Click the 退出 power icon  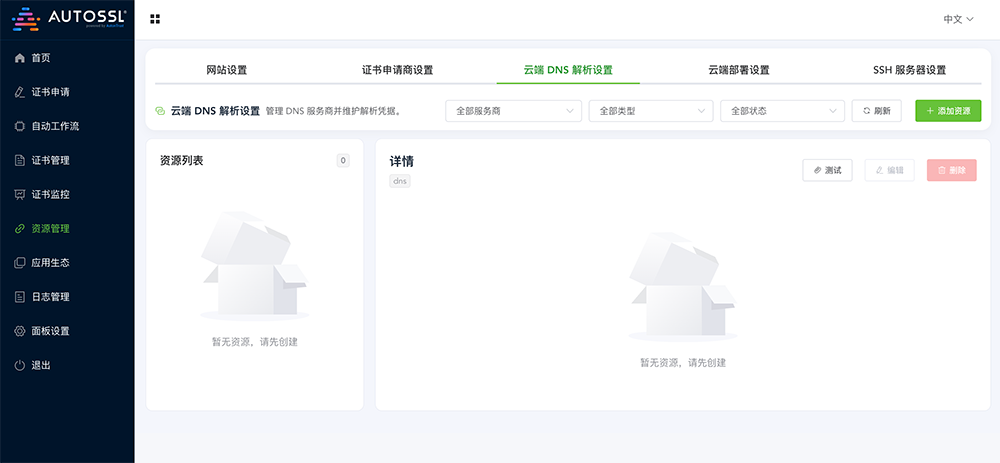[x=20, y=365]
